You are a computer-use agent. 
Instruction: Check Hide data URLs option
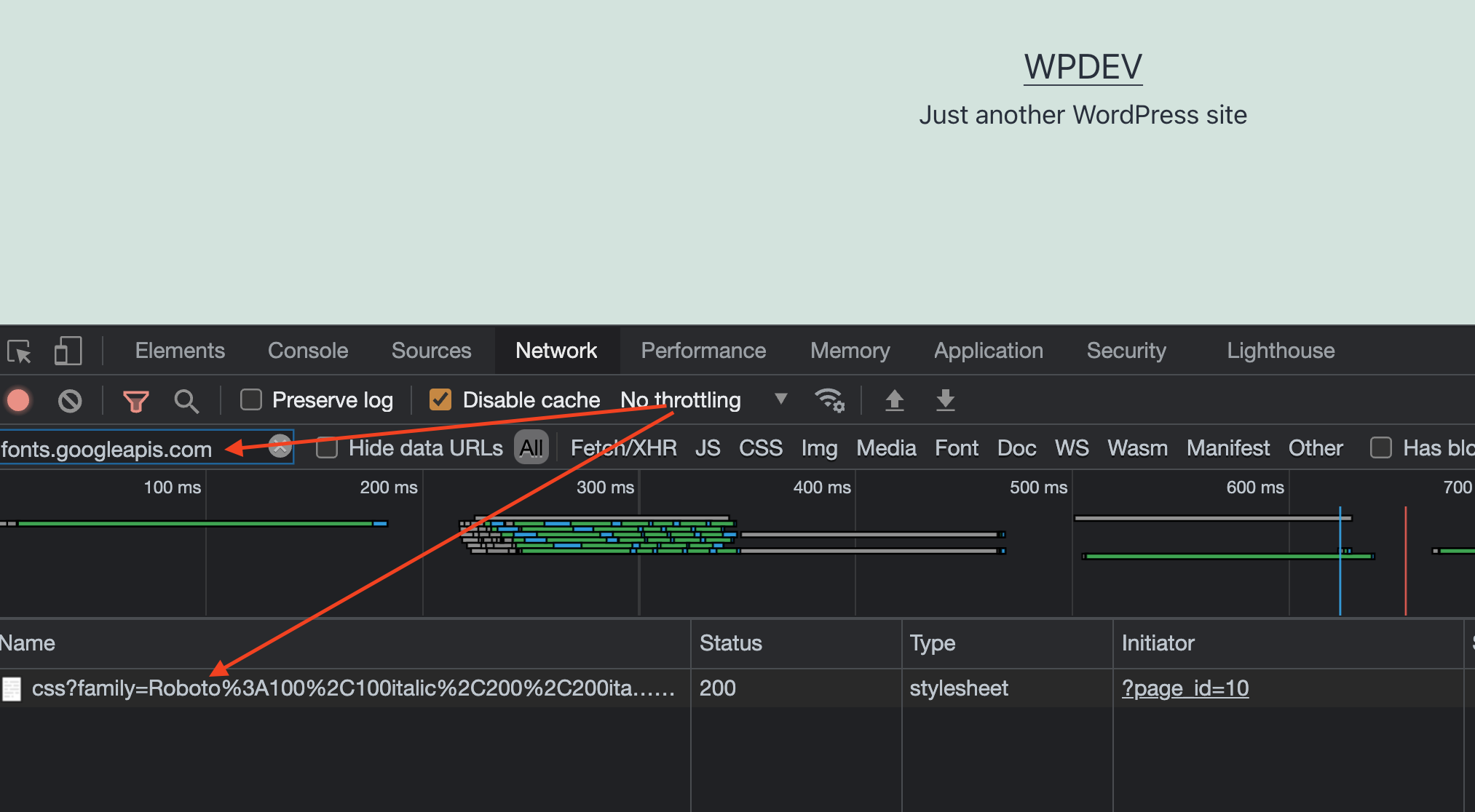point(327,447)
